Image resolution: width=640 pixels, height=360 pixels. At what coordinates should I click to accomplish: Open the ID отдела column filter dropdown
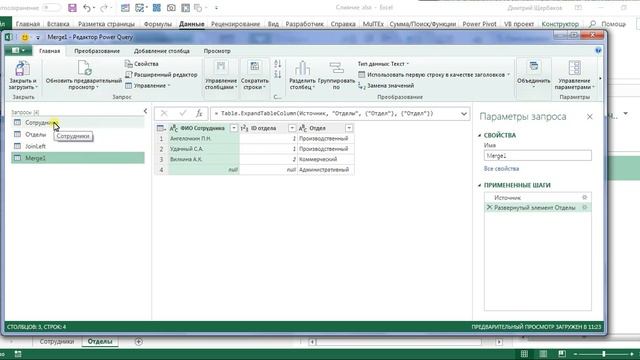pyautogui.click(x=292, y=128)
